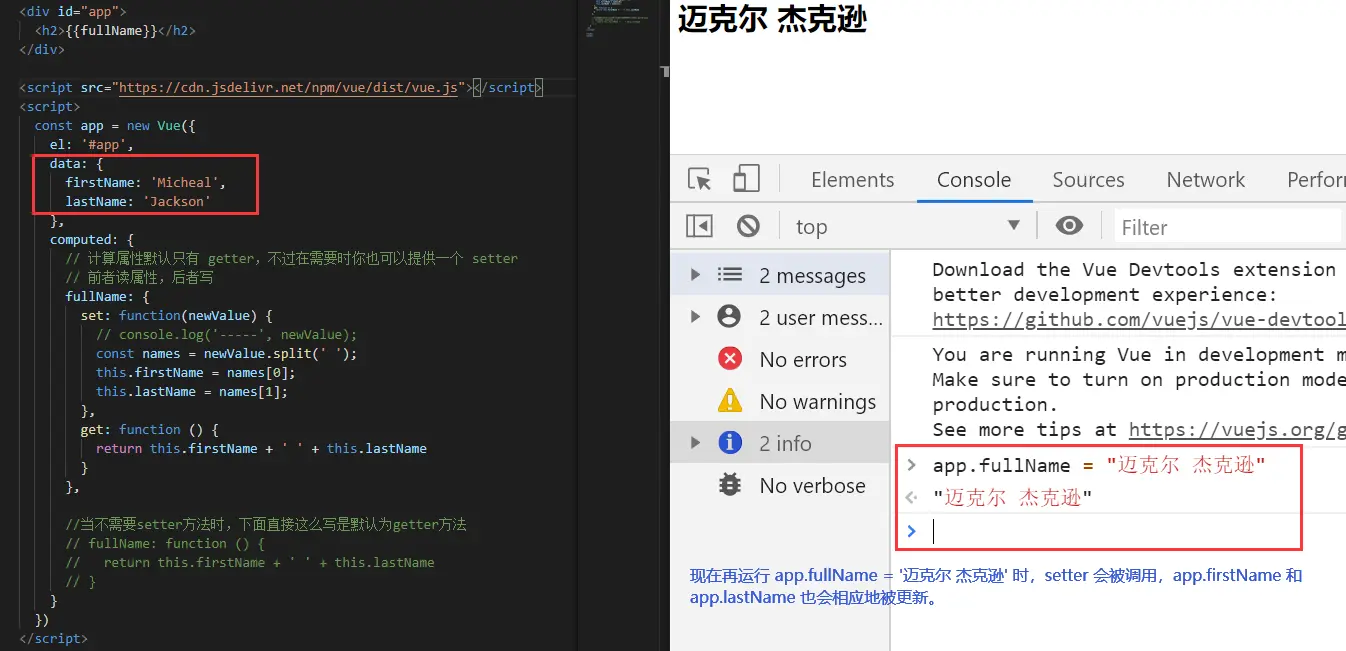Viewport: 1346px width, 651px height.
Task: Click the No verbose bug icon
Action: click(x=730, y=485)
